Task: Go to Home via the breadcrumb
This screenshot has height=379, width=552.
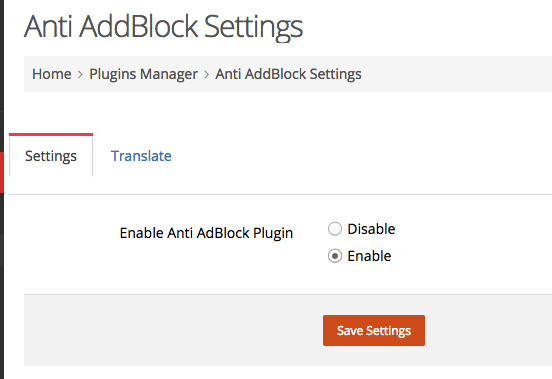Action: [x=52, y=74]
